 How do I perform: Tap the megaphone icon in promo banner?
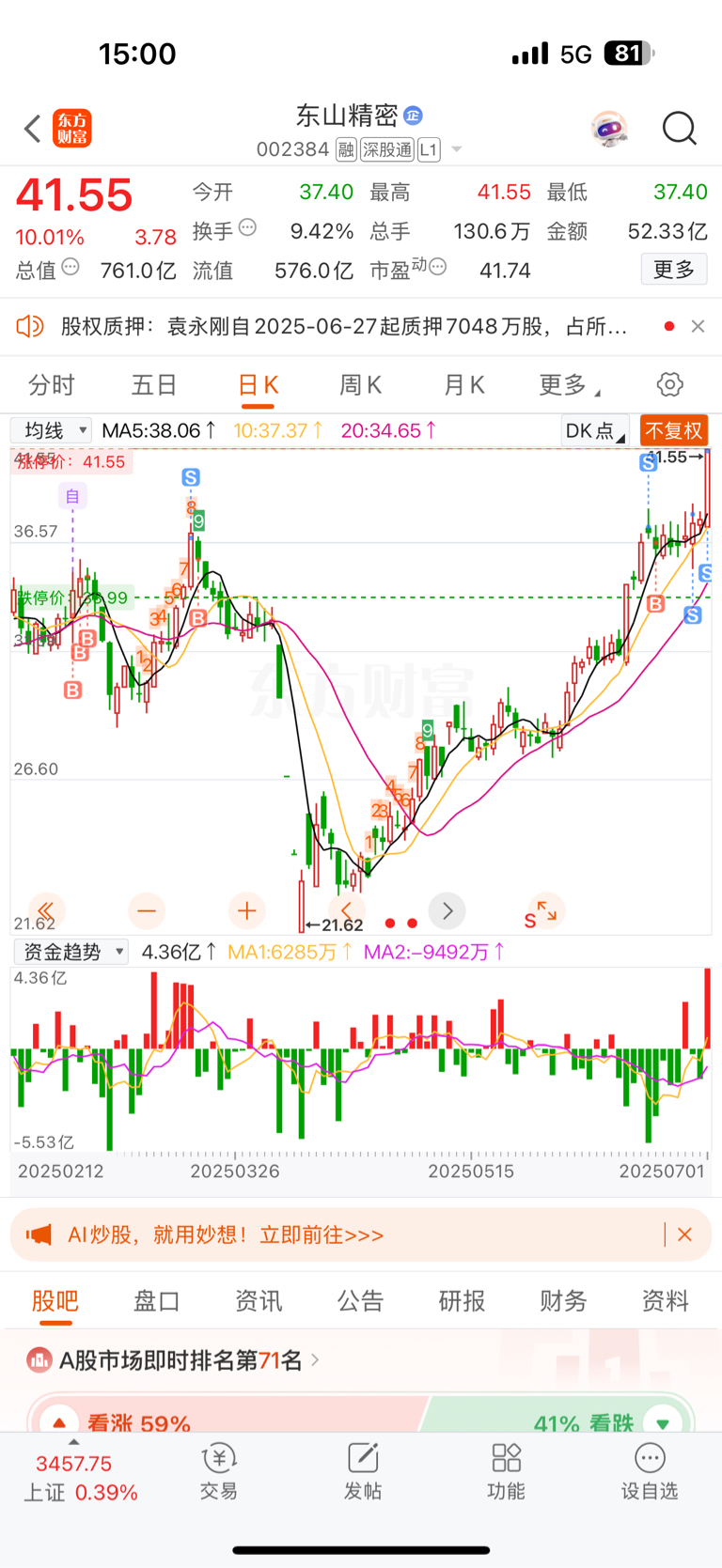click(39, 1234)
